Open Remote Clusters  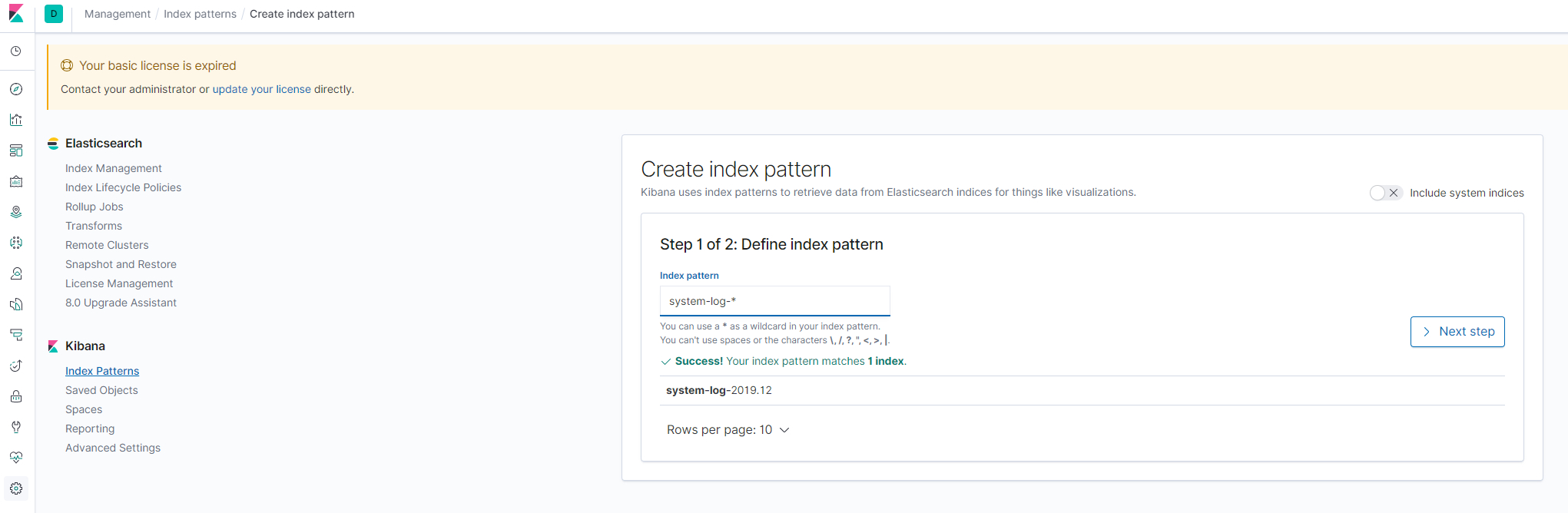pos(107,245)
